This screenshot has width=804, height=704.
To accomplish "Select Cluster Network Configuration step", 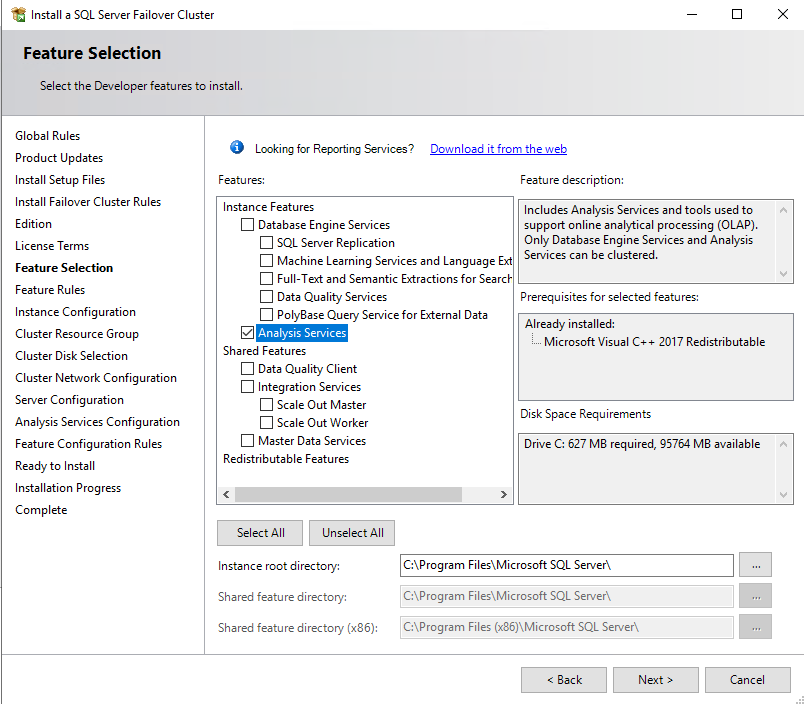I will (x=96, y=378).
